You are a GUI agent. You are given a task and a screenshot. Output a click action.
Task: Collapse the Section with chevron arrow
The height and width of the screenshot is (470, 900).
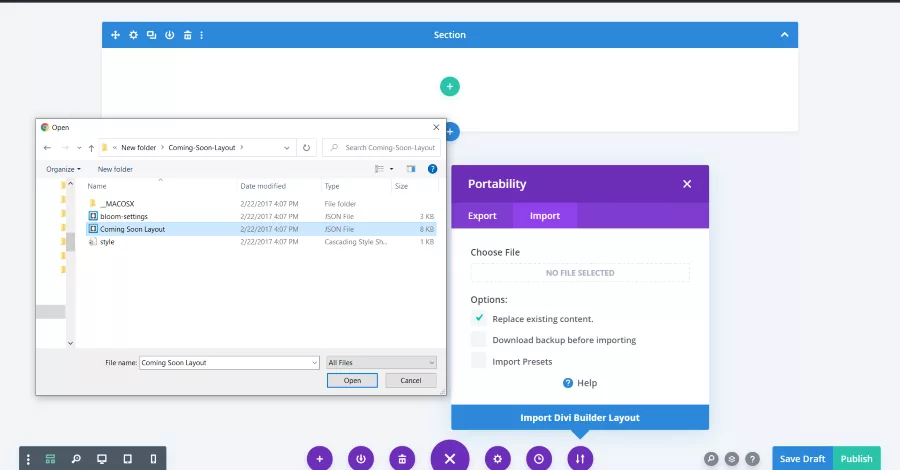(784, 35)
